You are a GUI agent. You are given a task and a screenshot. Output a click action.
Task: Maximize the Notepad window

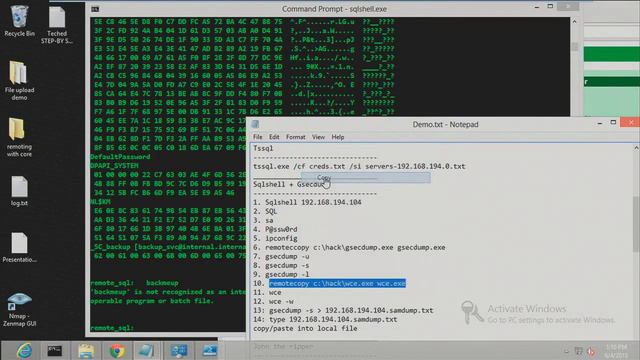(x=613, y=122)
